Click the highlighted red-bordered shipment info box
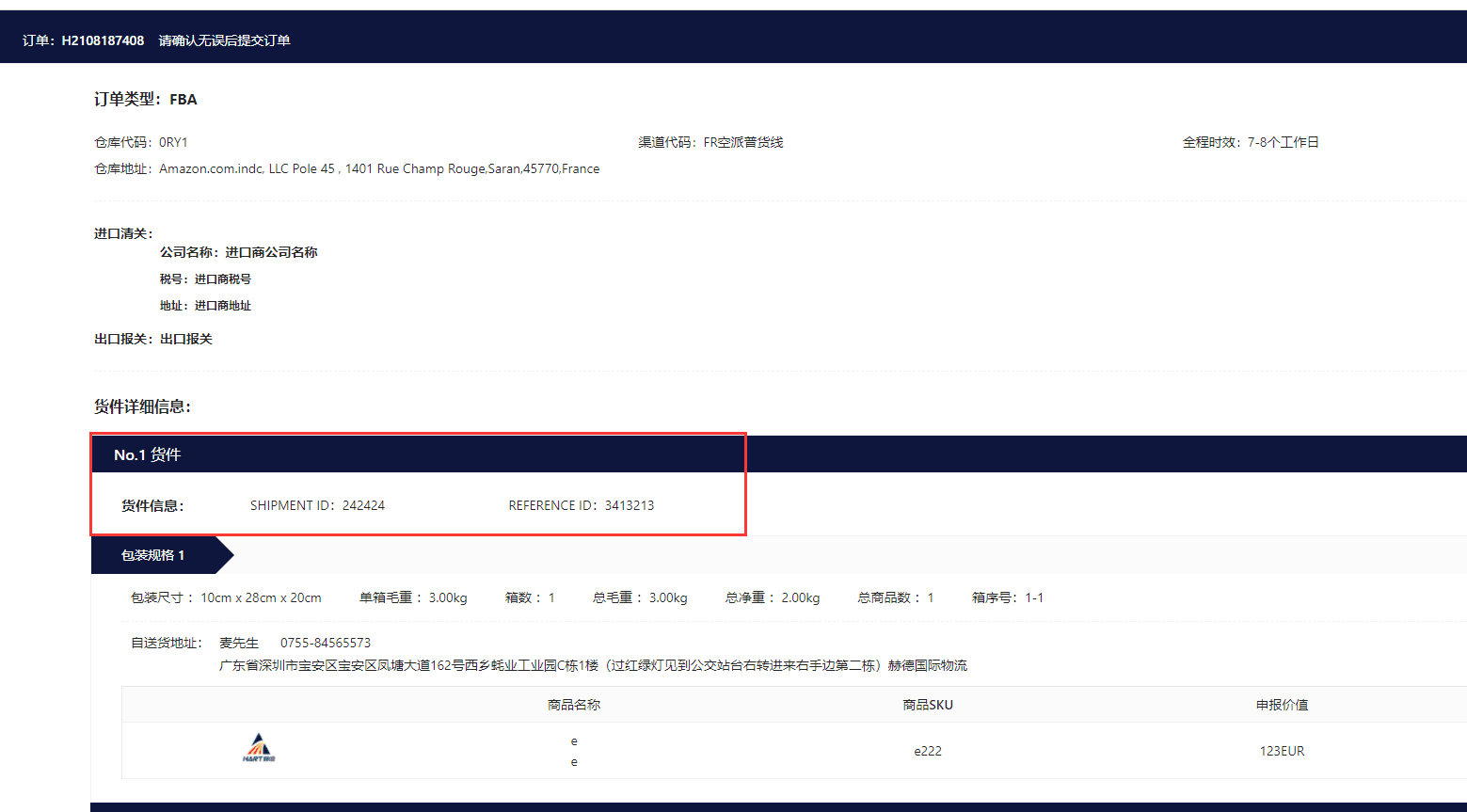The height and width of the screenshot is (812, 1467). 417,484
